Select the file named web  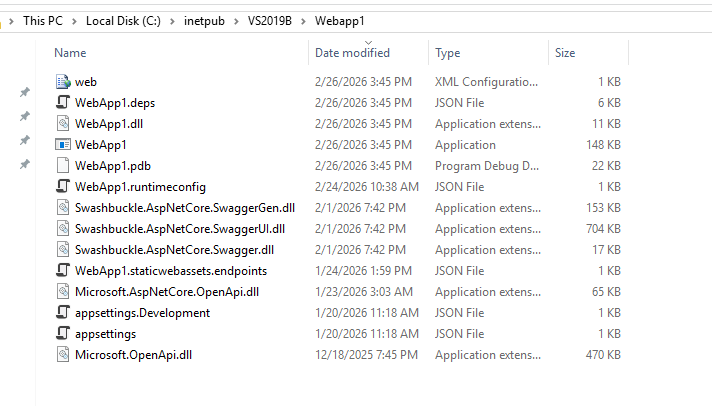pyautogui.click(x=86, y=82)
